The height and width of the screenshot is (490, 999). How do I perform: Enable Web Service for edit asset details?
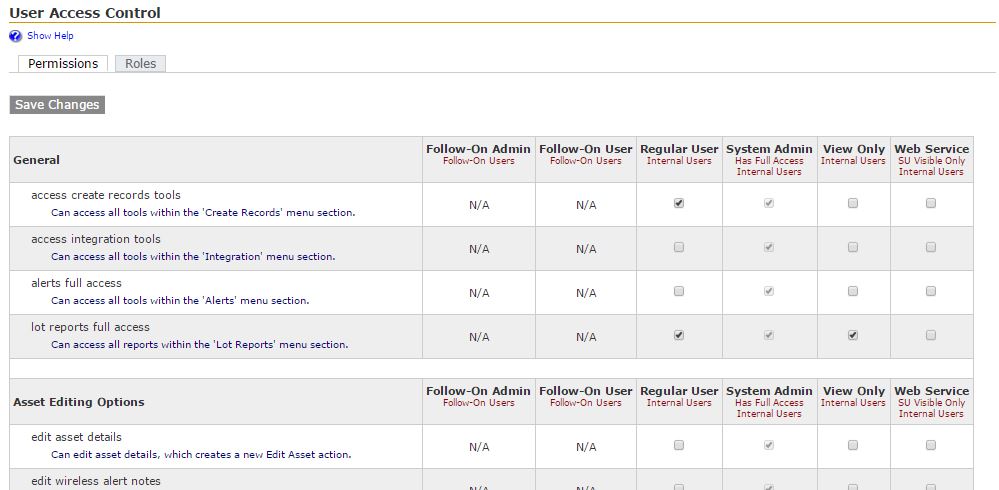pyautogui.click(x=931, y=445)
